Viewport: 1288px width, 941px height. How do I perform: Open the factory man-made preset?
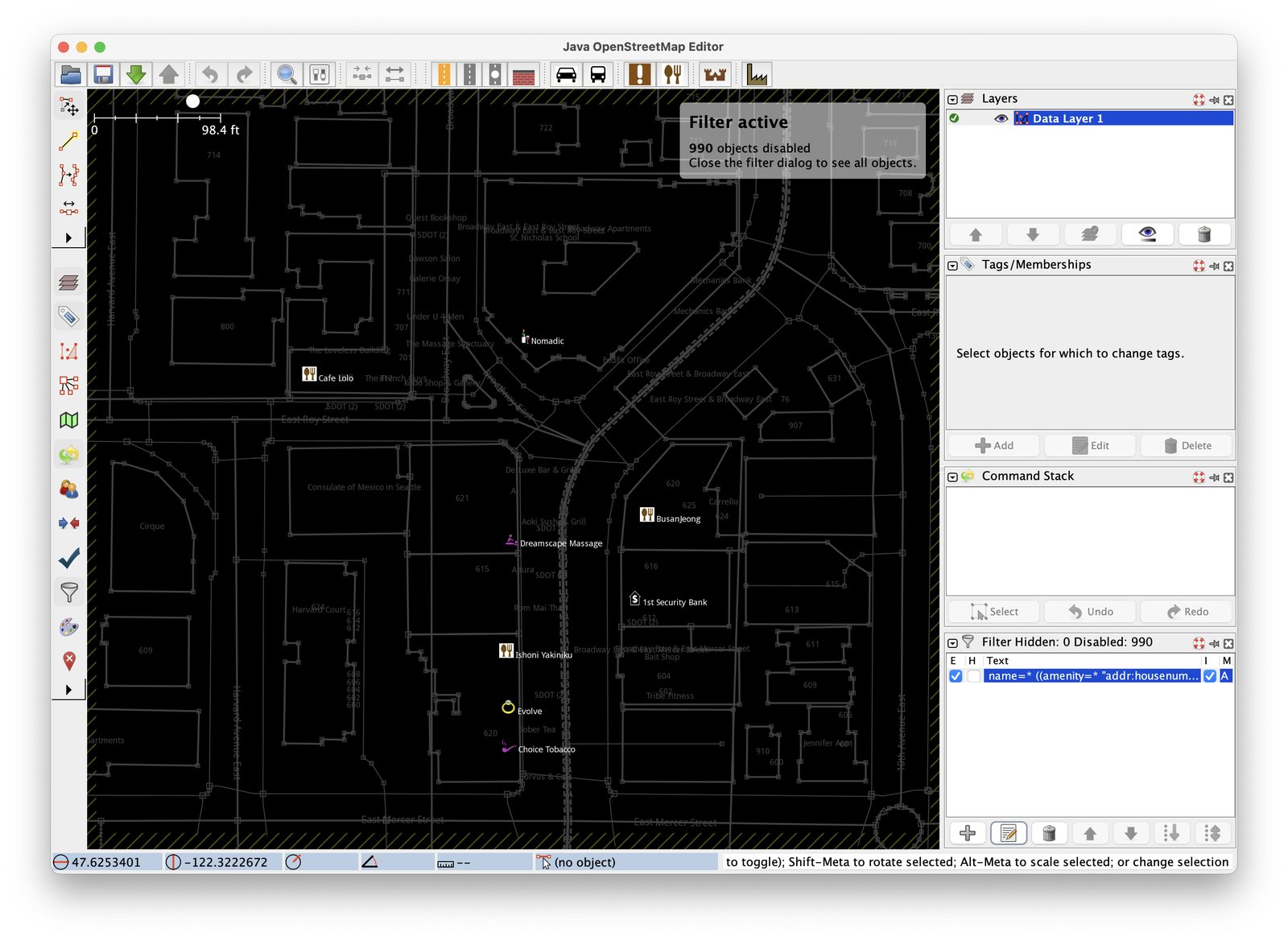pyautogui.click(x=757, y=75)
